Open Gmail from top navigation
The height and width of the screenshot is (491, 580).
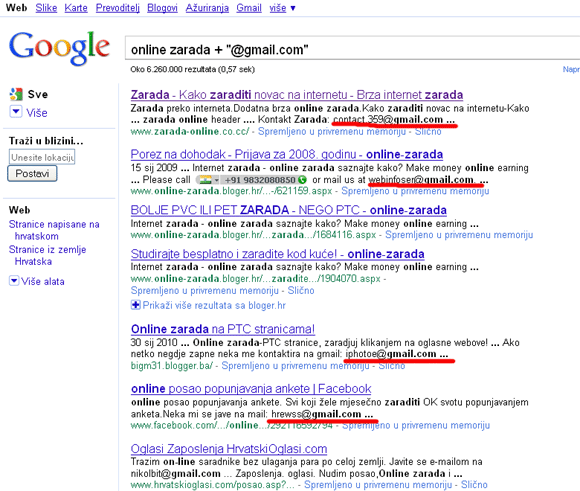[249, 8]
